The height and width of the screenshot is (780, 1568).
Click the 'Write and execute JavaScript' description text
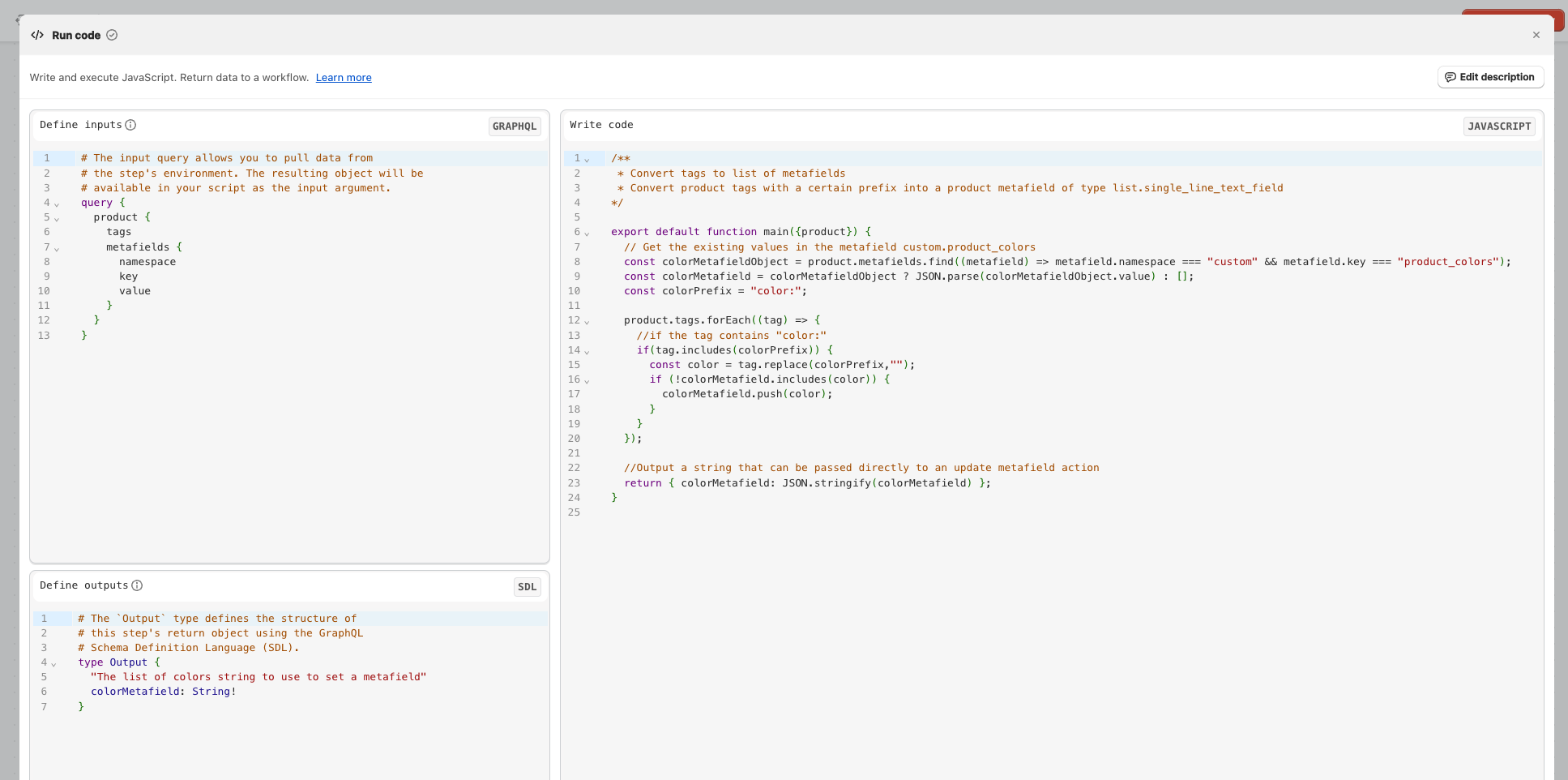(x=169, y=78)
